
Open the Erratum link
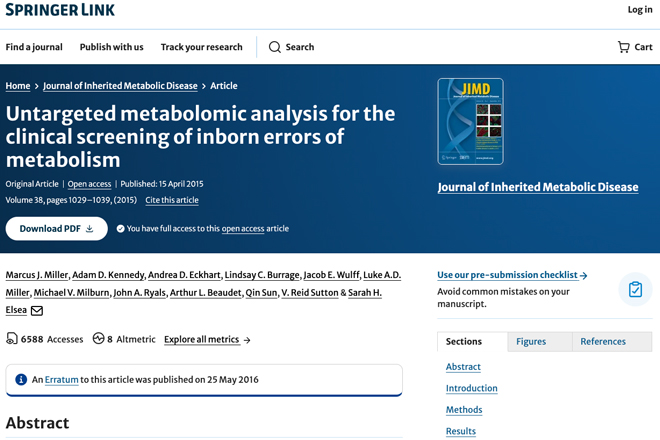coord(61,379)
